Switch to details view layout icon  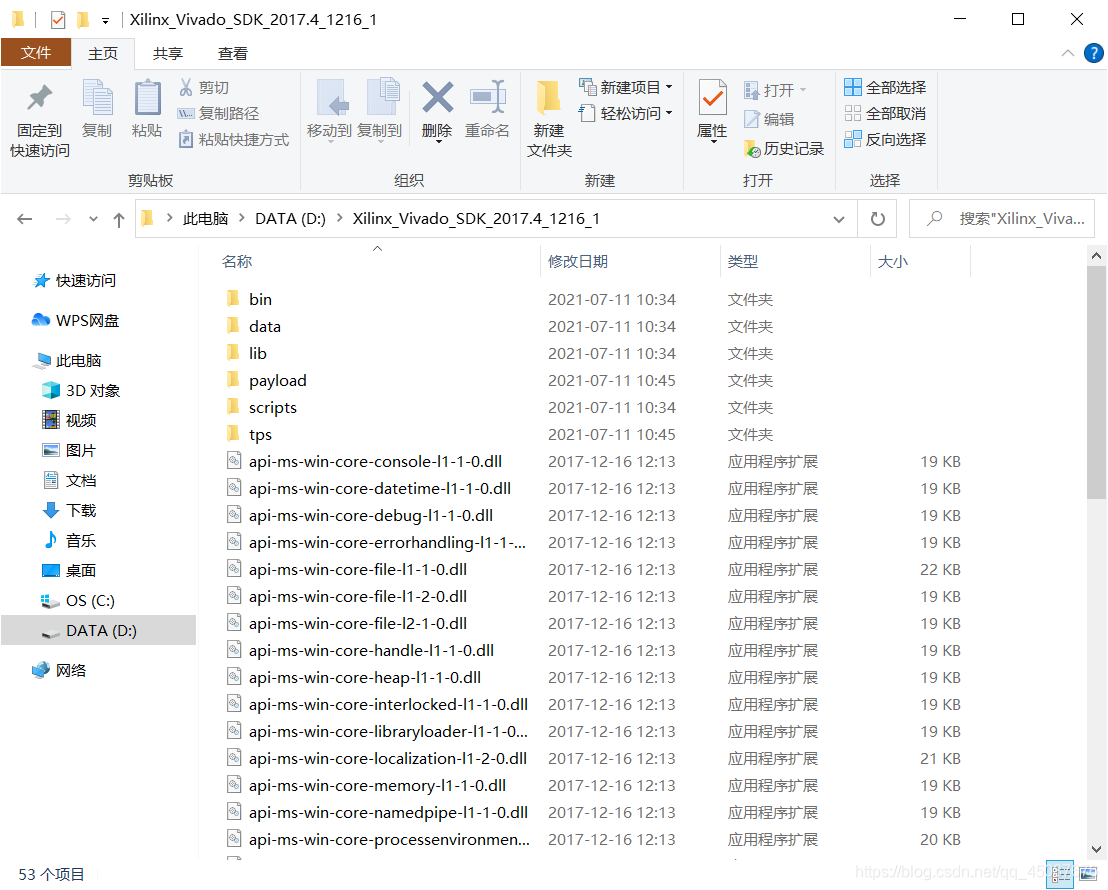1060,874
